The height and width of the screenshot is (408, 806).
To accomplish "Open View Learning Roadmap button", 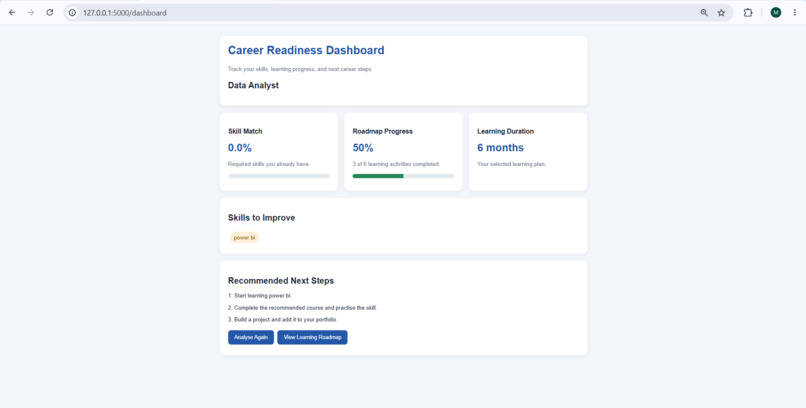I will (x=313, y=338).
